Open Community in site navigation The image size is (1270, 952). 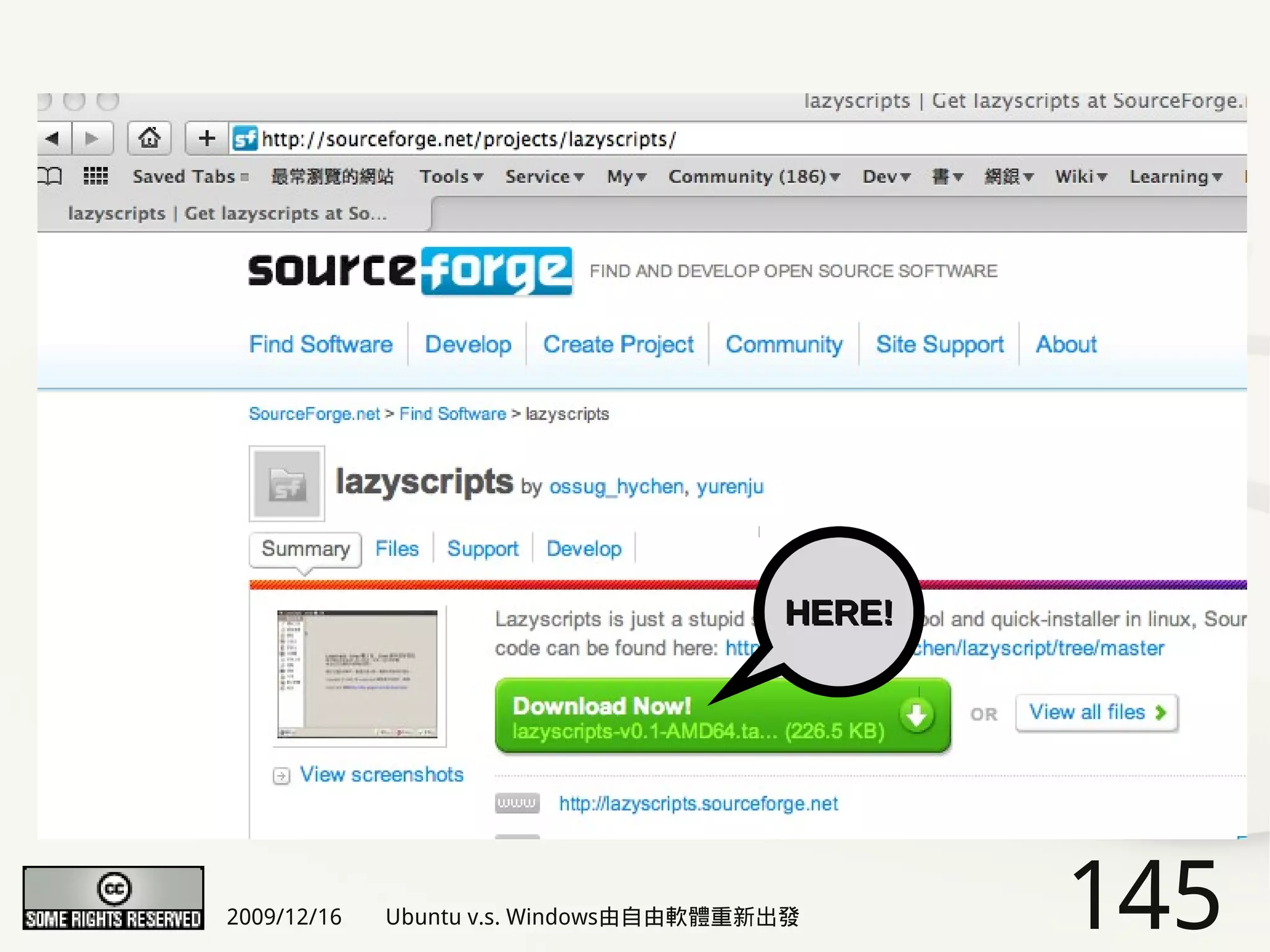[x=784, y=345]
